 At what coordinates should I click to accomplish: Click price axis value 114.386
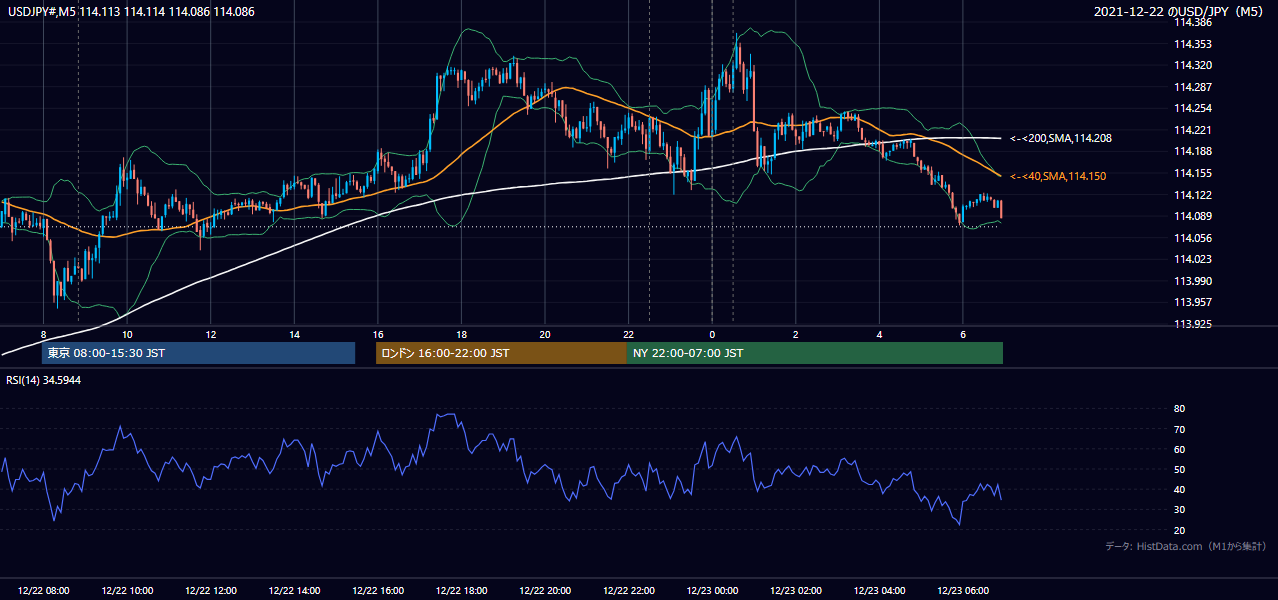click(1193, 22)
